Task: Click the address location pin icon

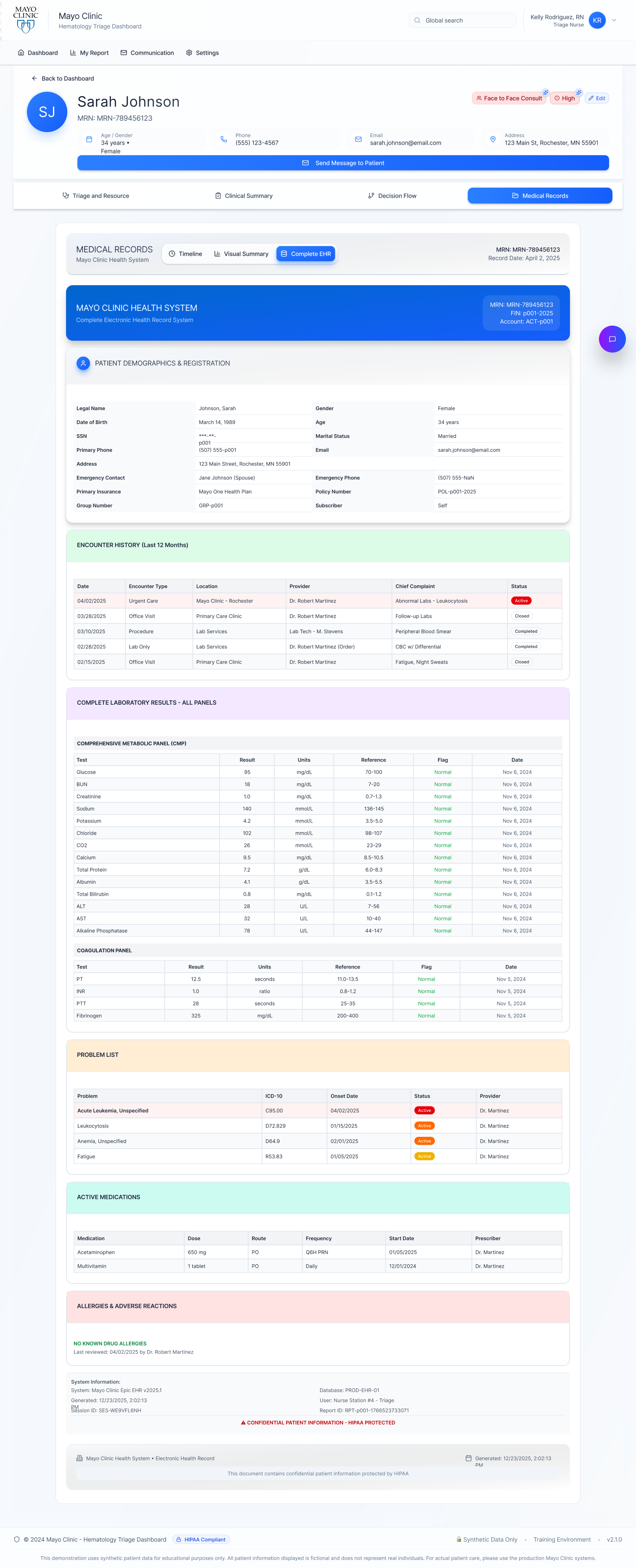Action: tap(493, 139)
